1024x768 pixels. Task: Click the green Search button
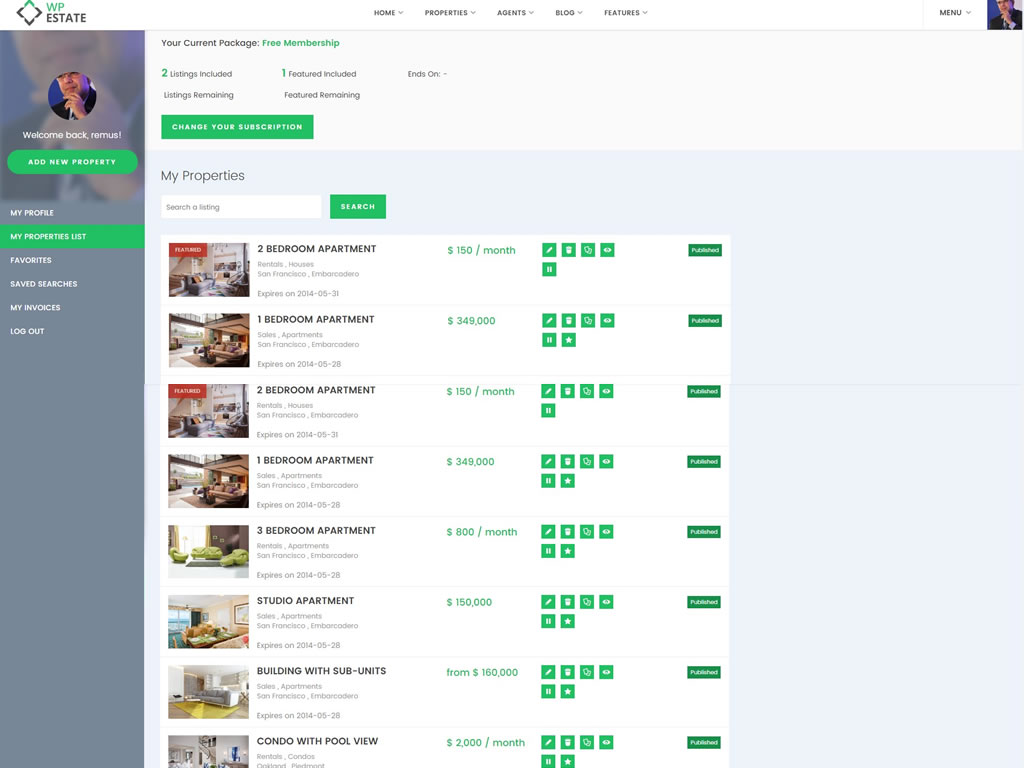click(x=358, y=206)
